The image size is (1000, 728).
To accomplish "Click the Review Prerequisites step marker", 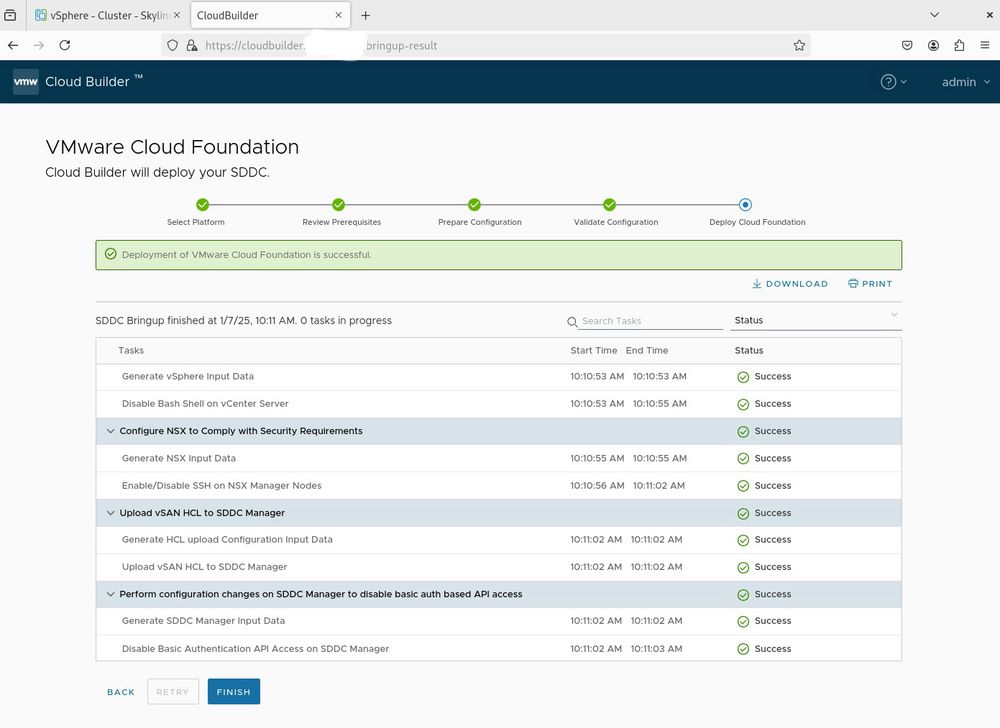I will [339, 205].
